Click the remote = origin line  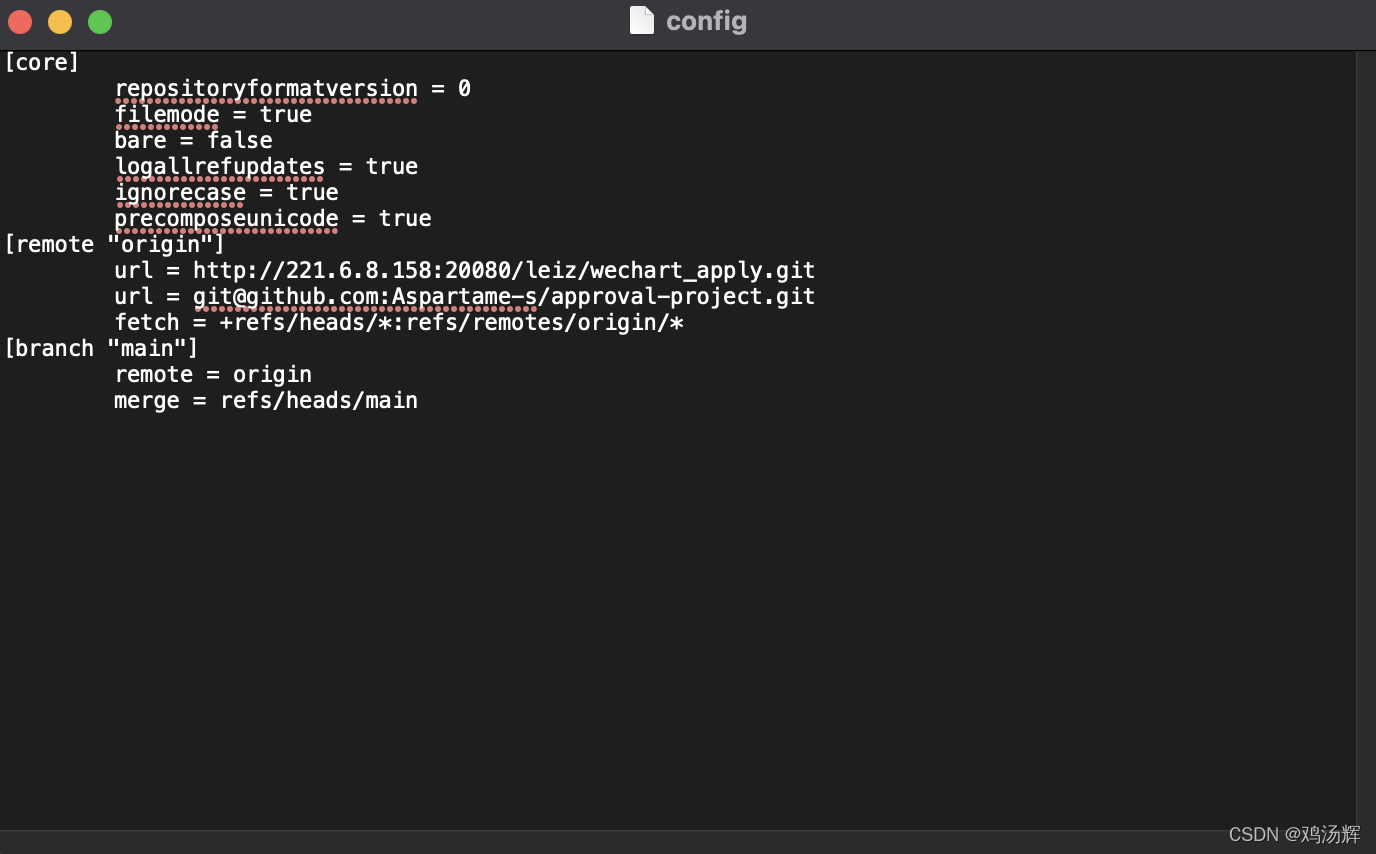tap(213, 374)
